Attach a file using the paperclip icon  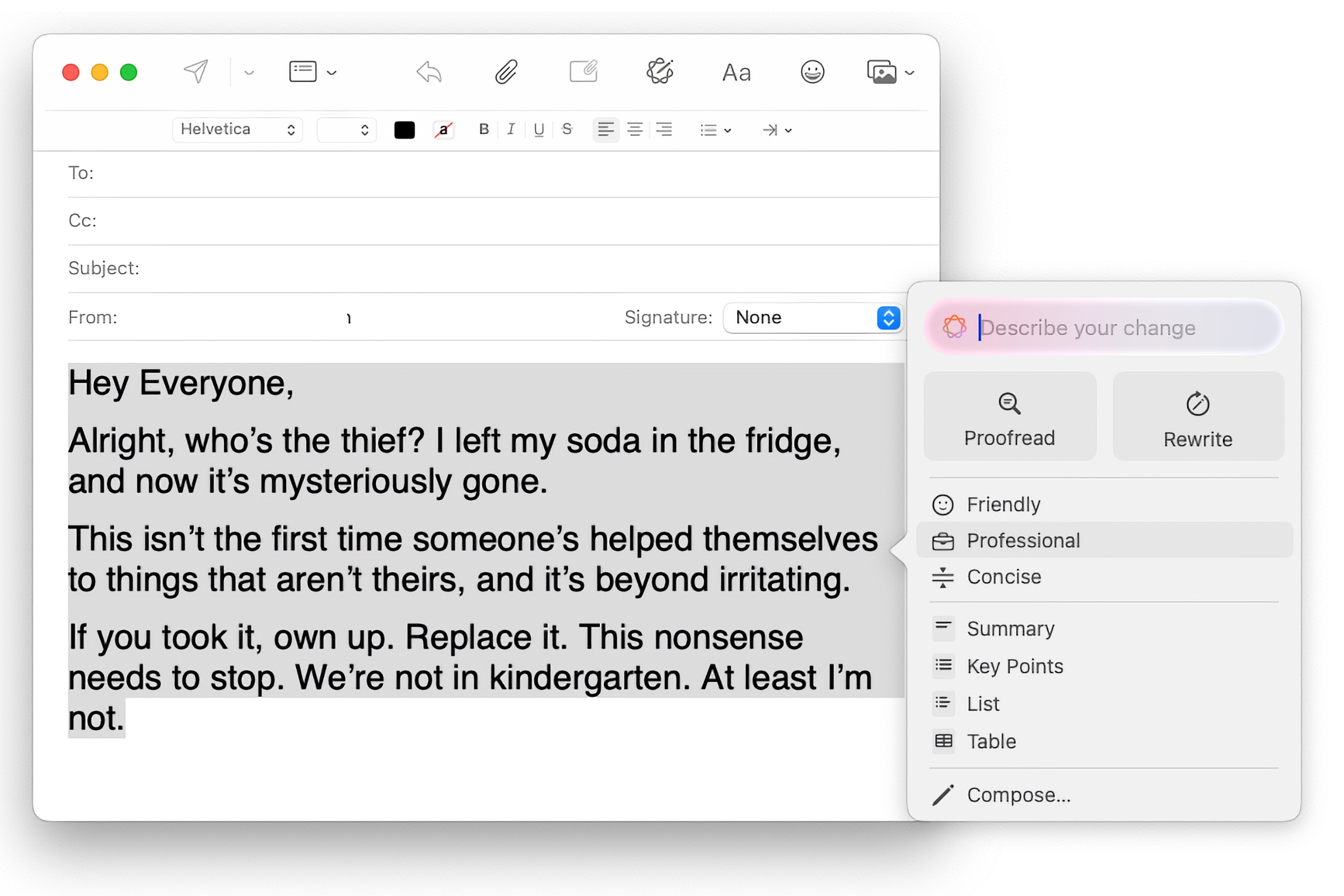coord(505,72)
